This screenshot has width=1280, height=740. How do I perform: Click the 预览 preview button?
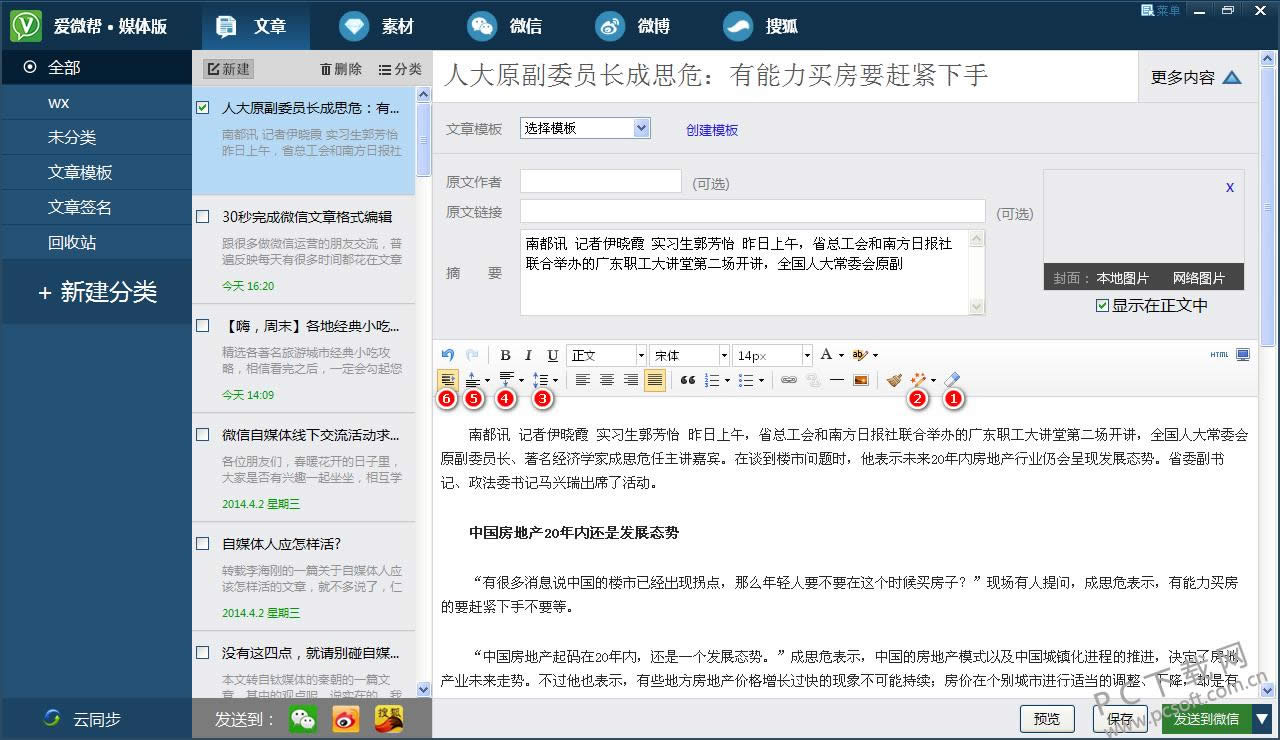coord(1047,719)
